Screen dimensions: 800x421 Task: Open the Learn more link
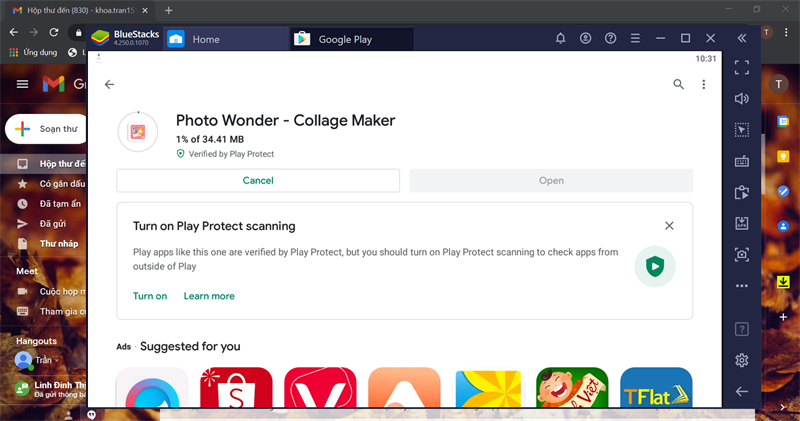point(209,296)
